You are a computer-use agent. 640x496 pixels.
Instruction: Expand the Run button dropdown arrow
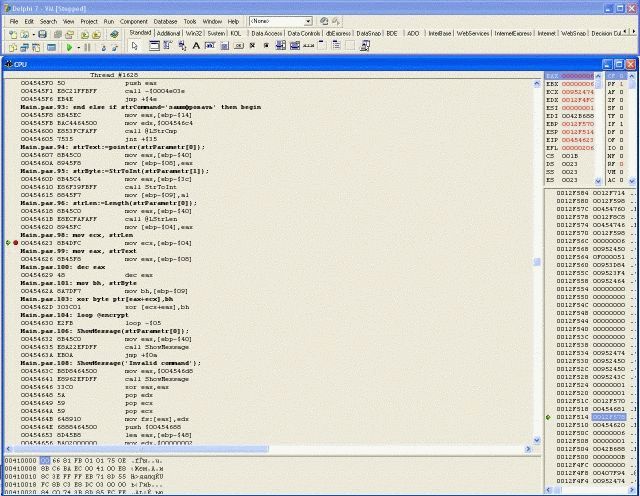coord(78,48)
